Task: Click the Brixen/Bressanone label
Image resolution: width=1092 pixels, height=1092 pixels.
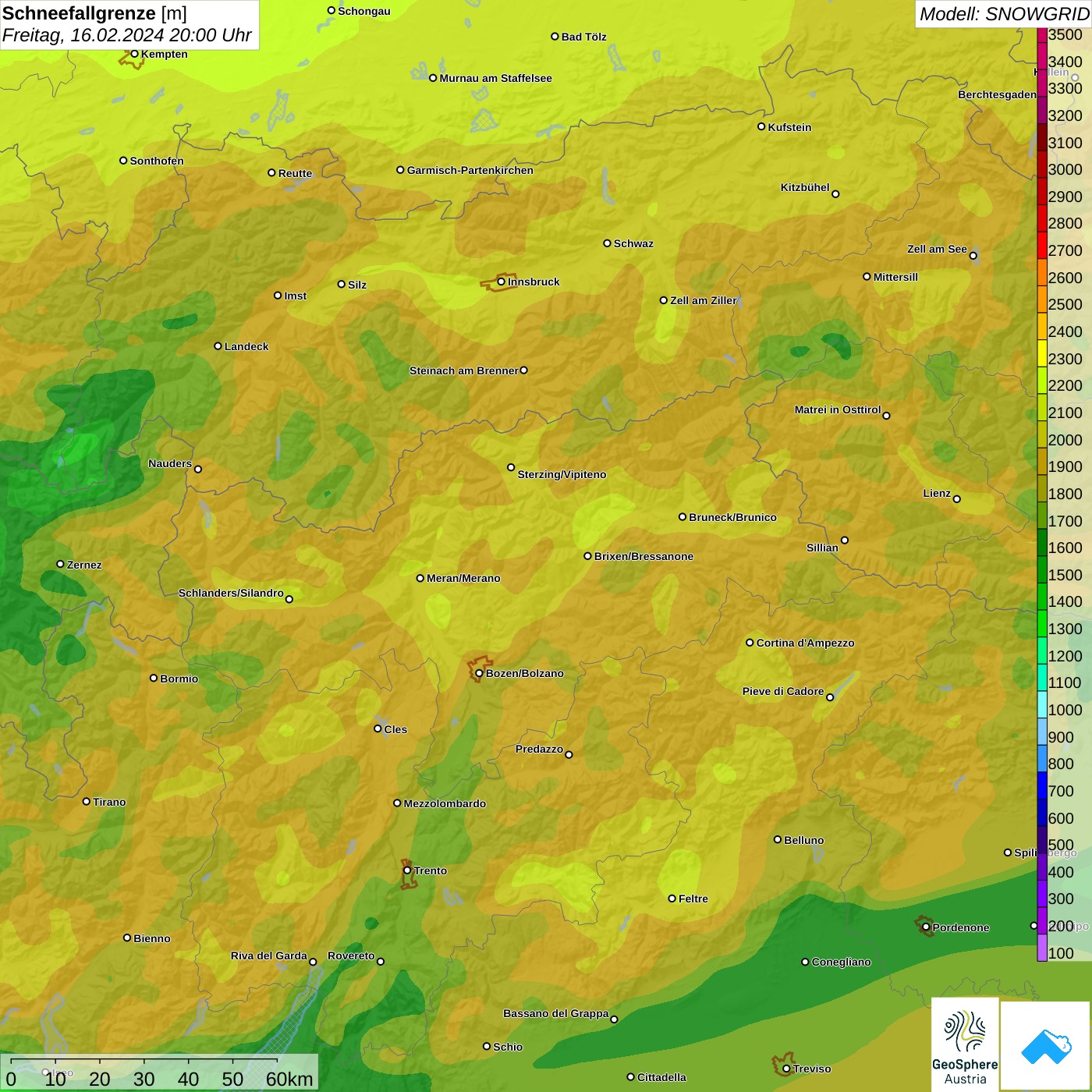Action: pyautogui.click(x=643, y=556)
